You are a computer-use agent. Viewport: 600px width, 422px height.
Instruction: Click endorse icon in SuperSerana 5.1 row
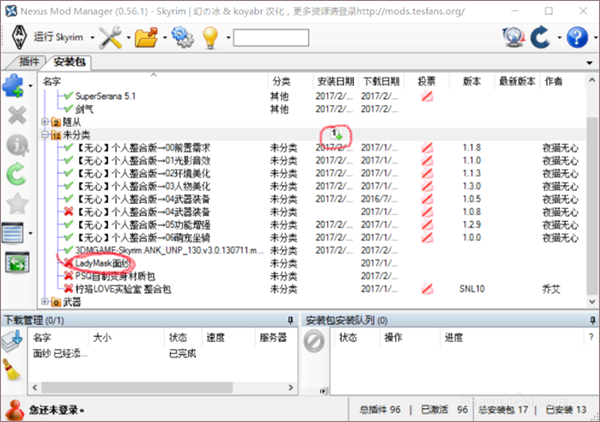[427, 96]
